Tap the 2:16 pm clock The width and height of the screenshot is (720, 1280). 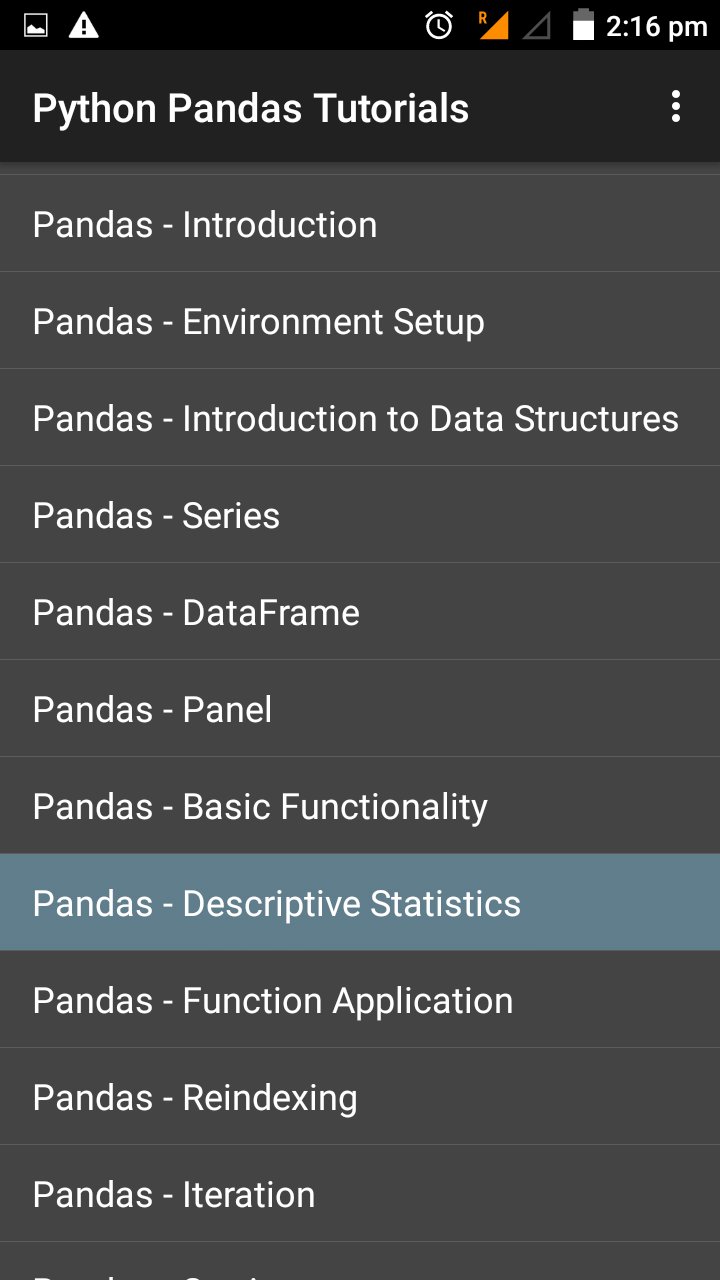click(656, 26)
